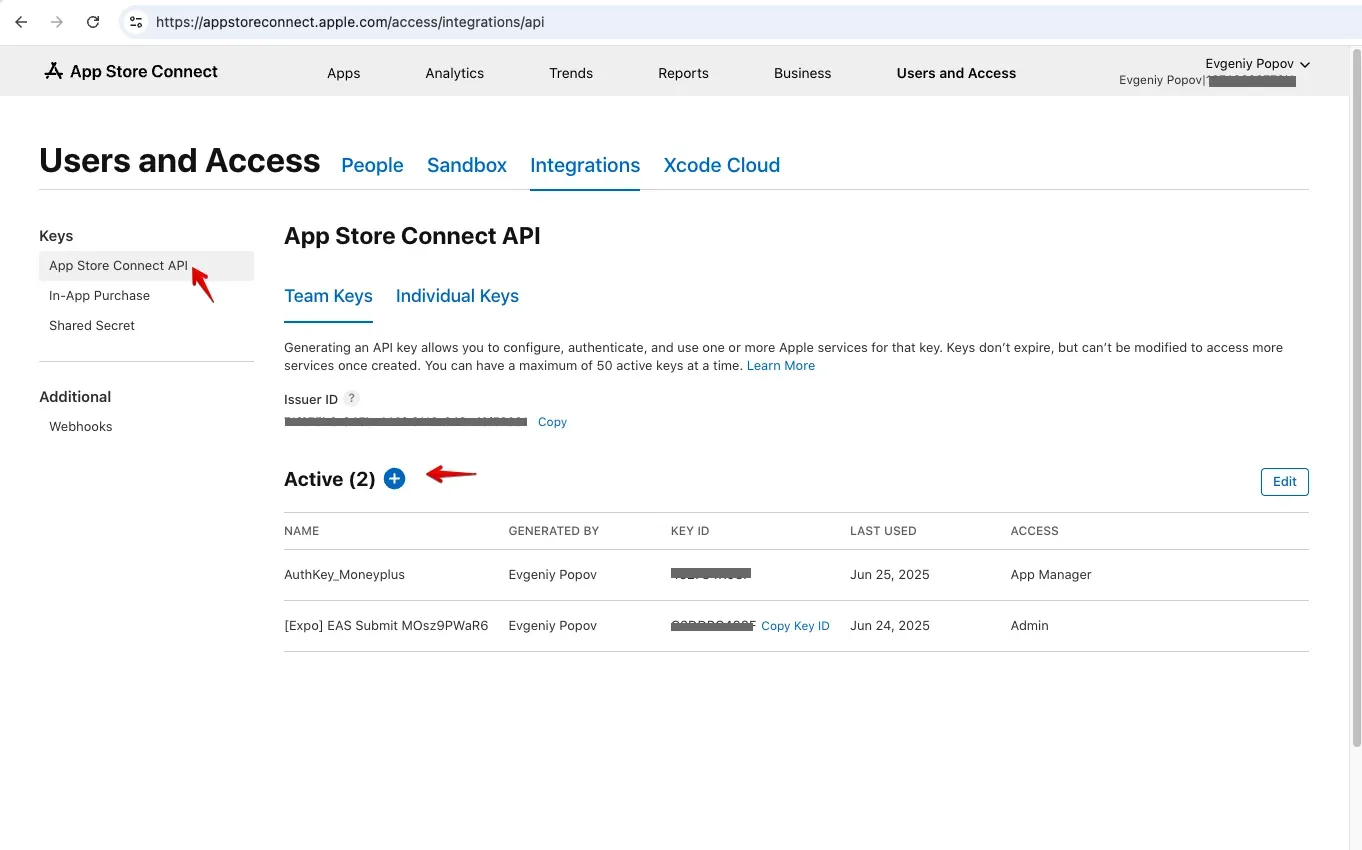Switch to Individual Keys tab

tap(457, 296)
